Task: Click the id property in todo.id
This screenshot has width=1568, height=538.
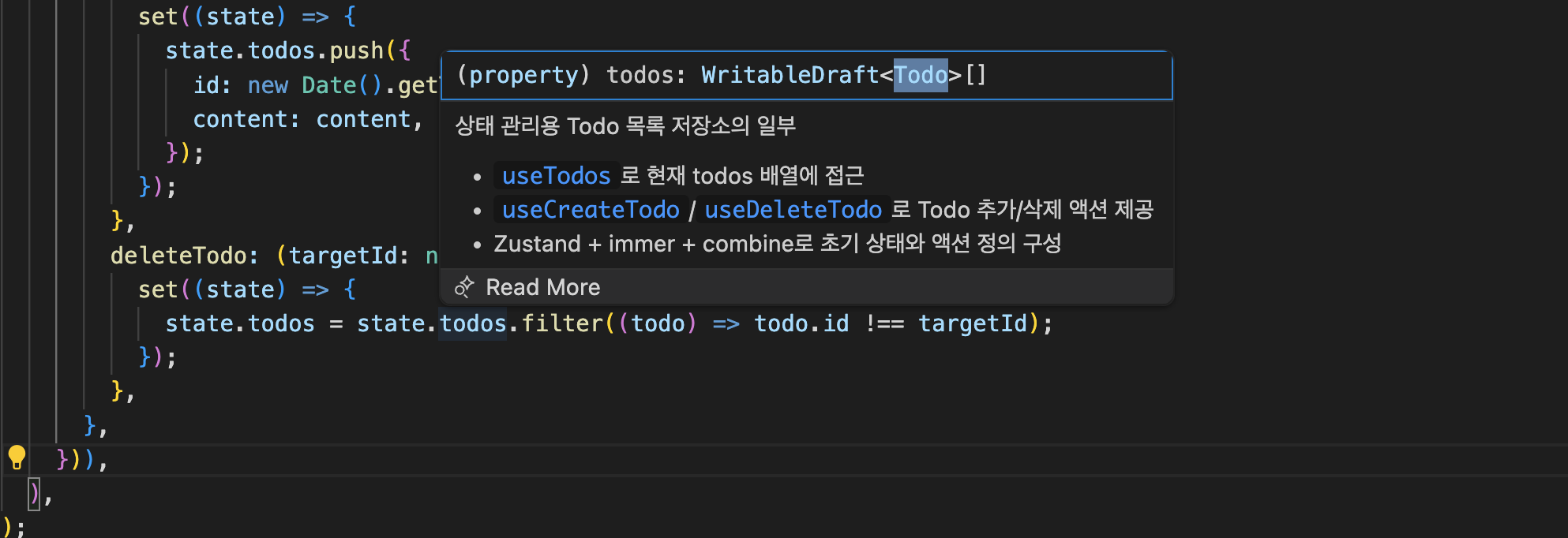Action: click(836, 323)
